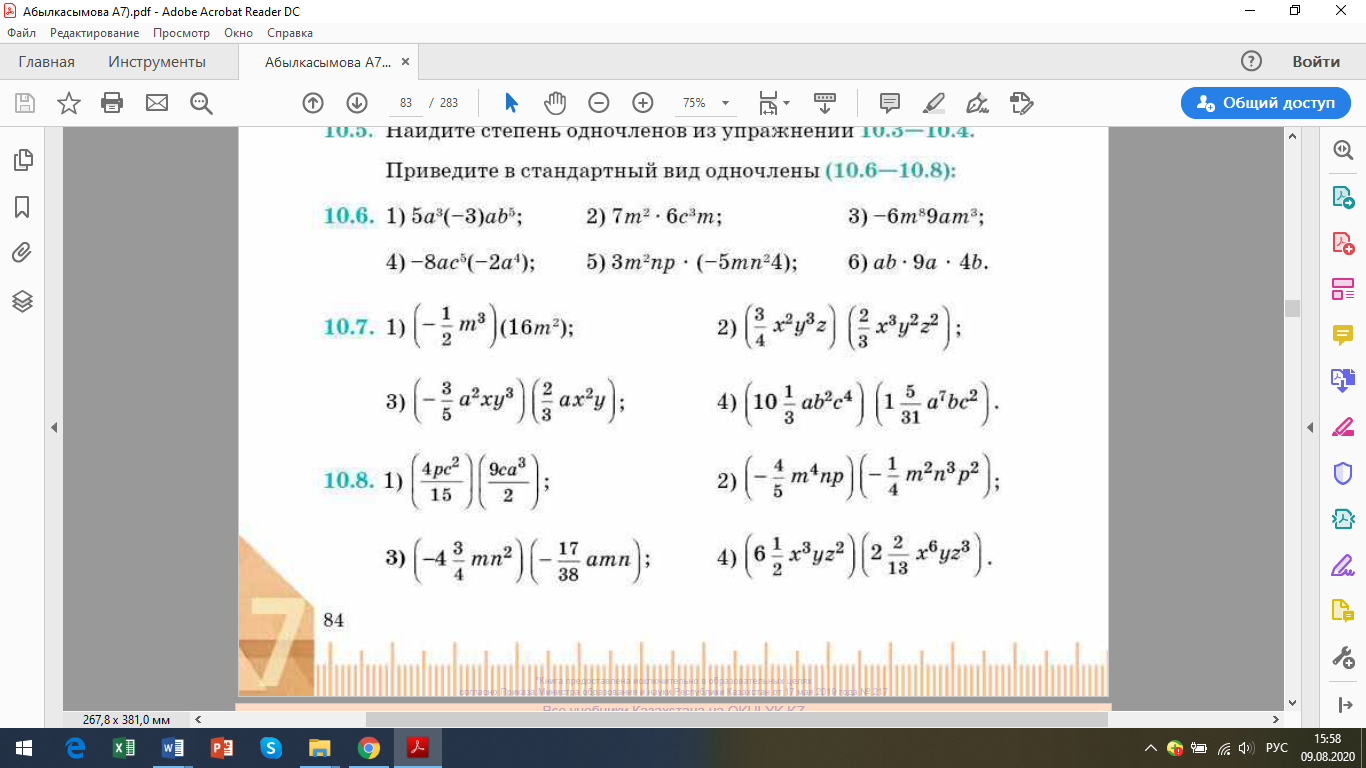The height and width of the screenshot is (768, 1366).
Task: Click the search magnifier tool in right pane
Action: (1342, 150)
